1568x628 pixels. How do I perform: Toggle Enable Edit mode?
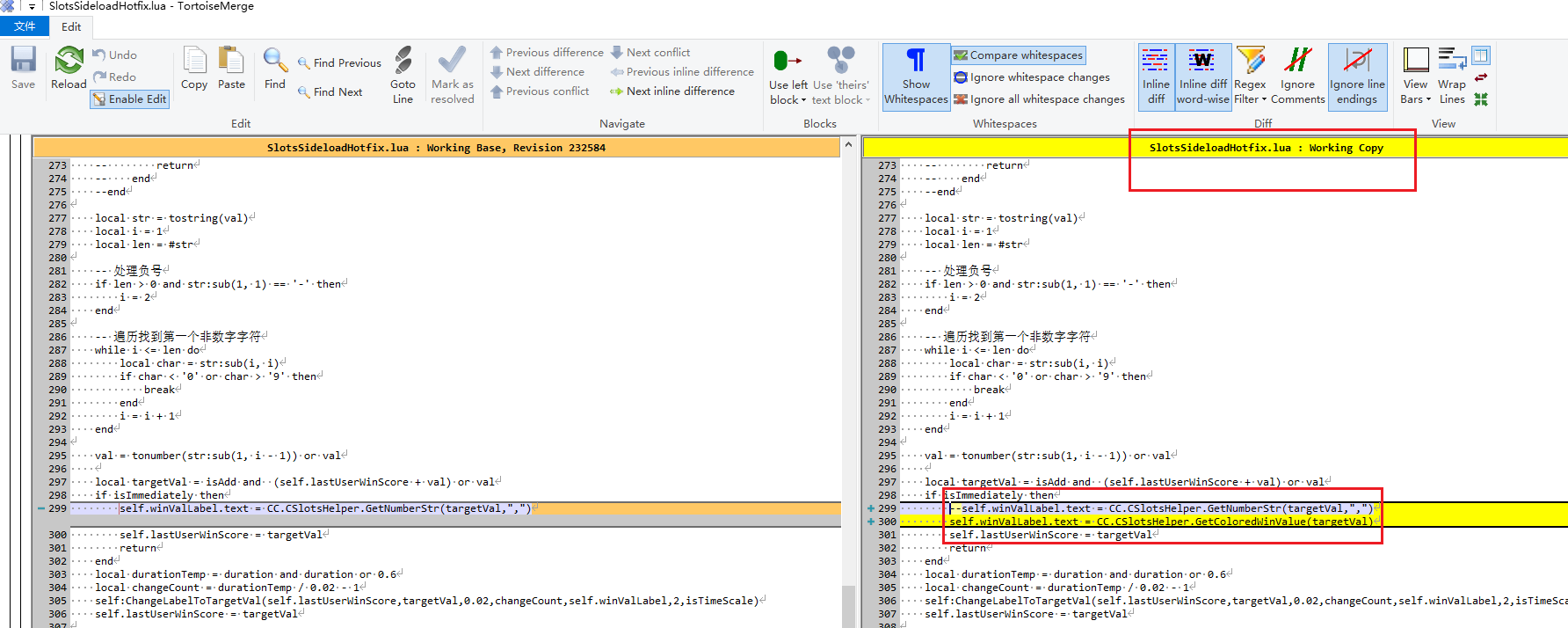click(x=130, y=99)
